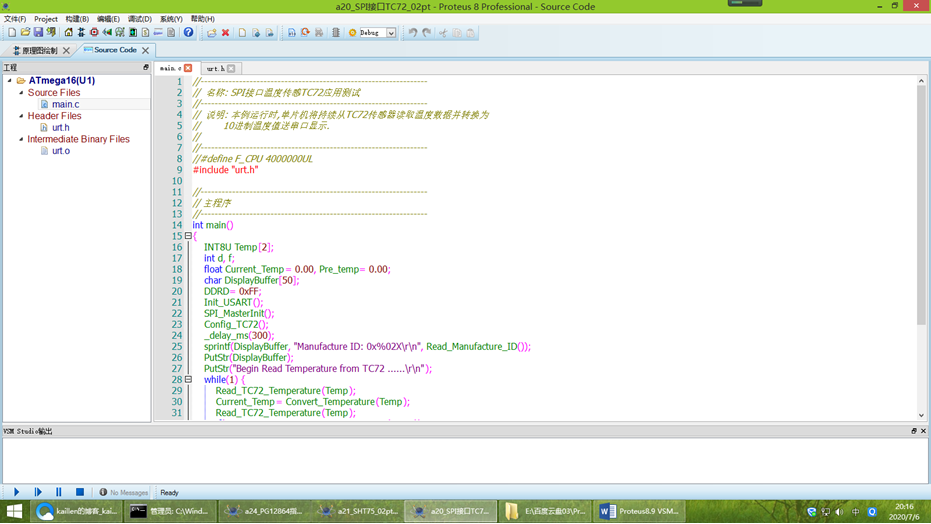This screenshot has height=524, width=931.
Task: Click the Cut scissors icon
Action: [x=443, y=33]
